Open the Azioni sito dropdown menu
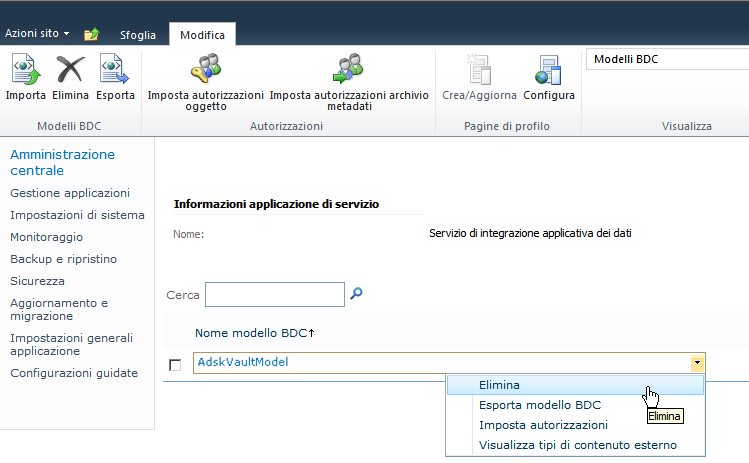 pos(37,34)
